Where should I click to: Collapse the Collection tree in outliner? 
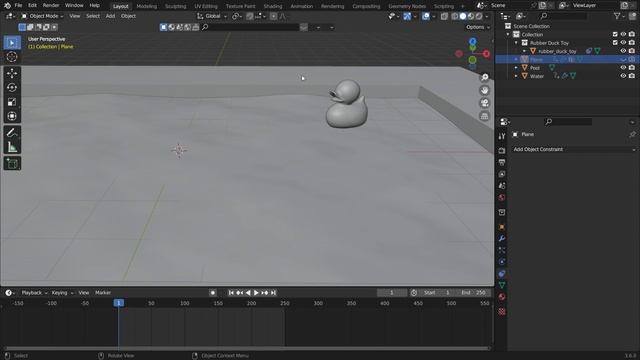pyautogui.click(x=508, y=34)
